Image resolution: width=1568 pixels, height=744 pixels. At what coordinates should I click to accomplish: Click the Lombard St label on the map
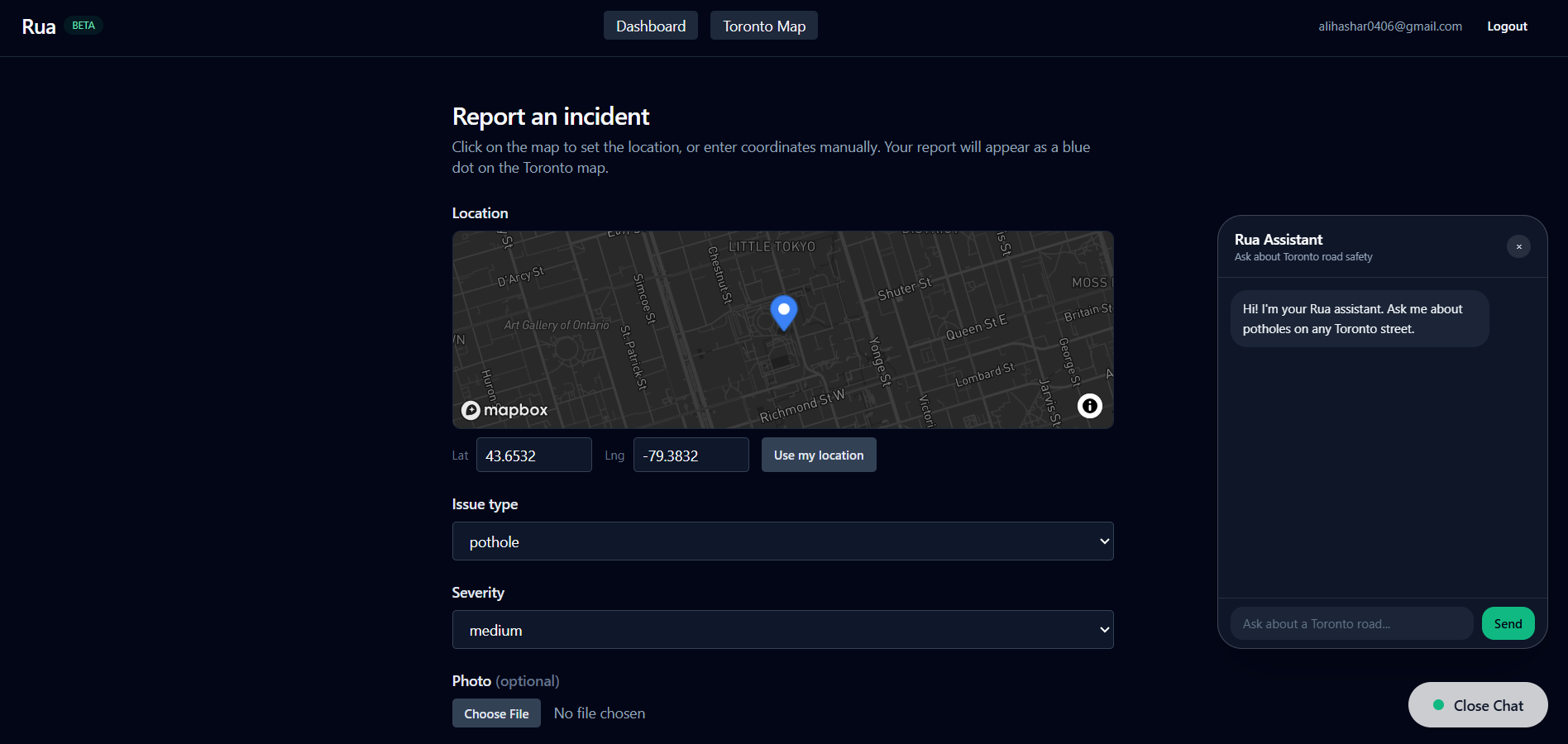pos(985,374)
